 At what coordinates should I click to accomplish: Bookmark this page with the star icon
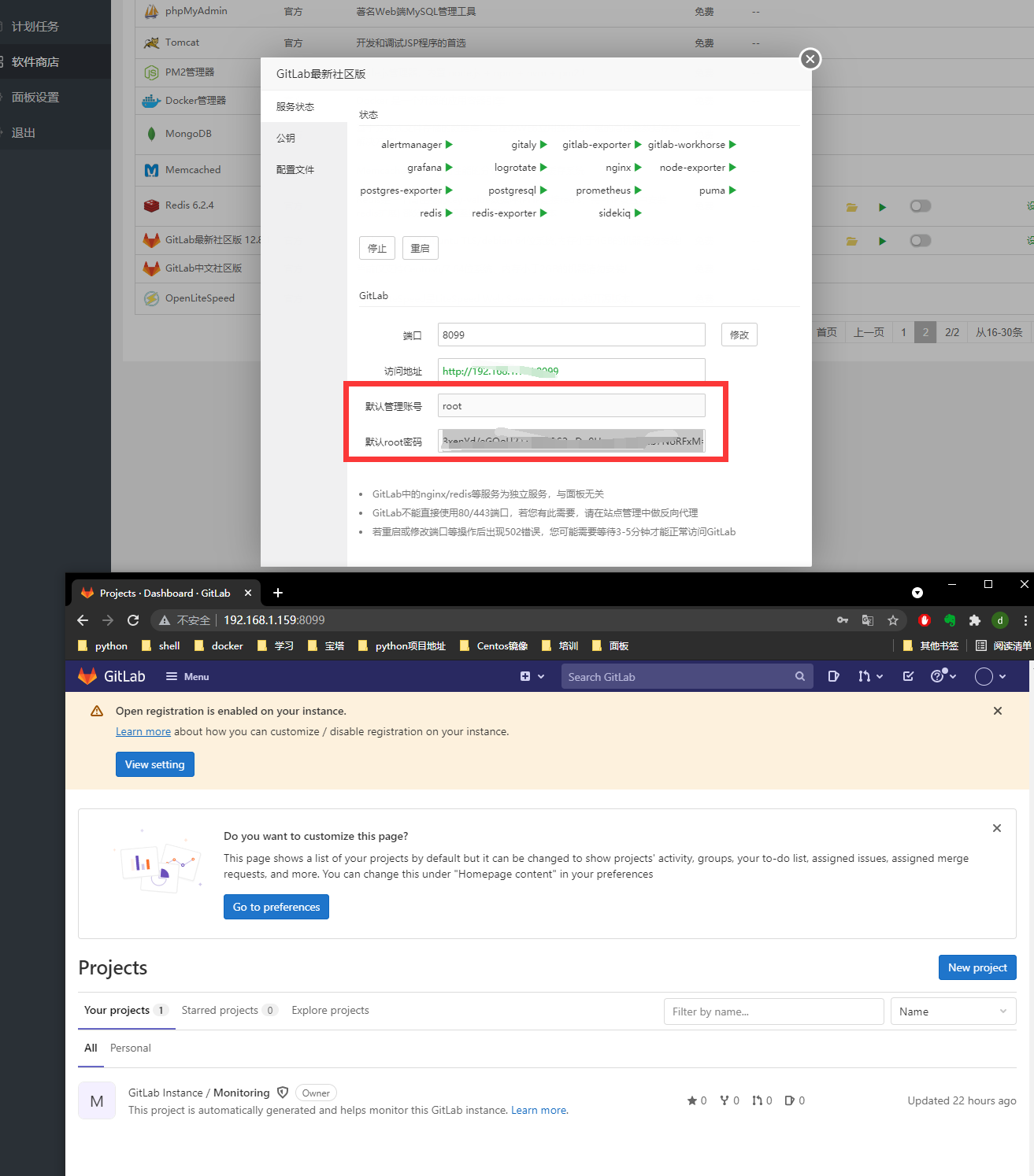tap(893, 620)
